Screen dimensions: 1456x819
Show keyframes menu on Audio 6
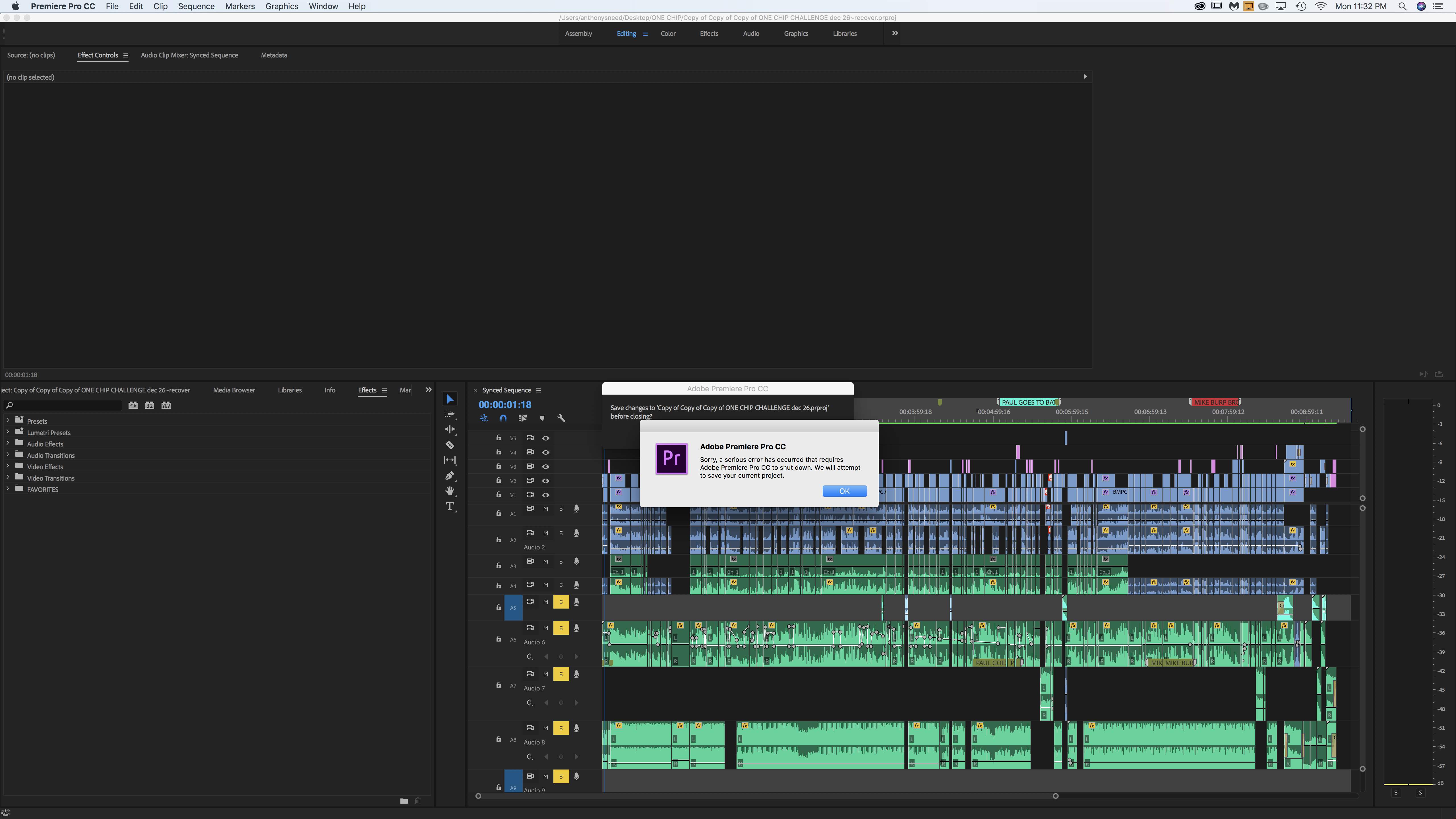point(530,657)
